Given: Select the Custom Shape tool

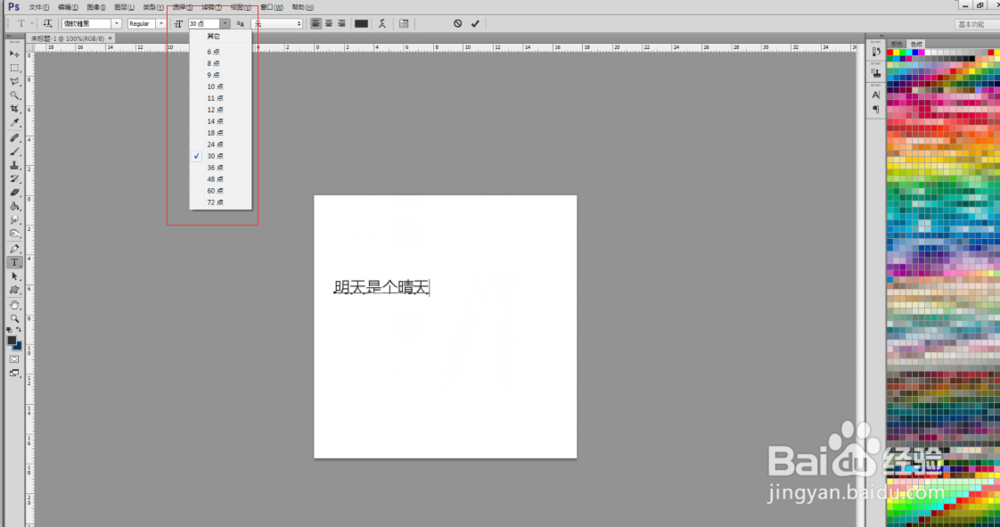Looking at the screenshot, I should (15, 290).
